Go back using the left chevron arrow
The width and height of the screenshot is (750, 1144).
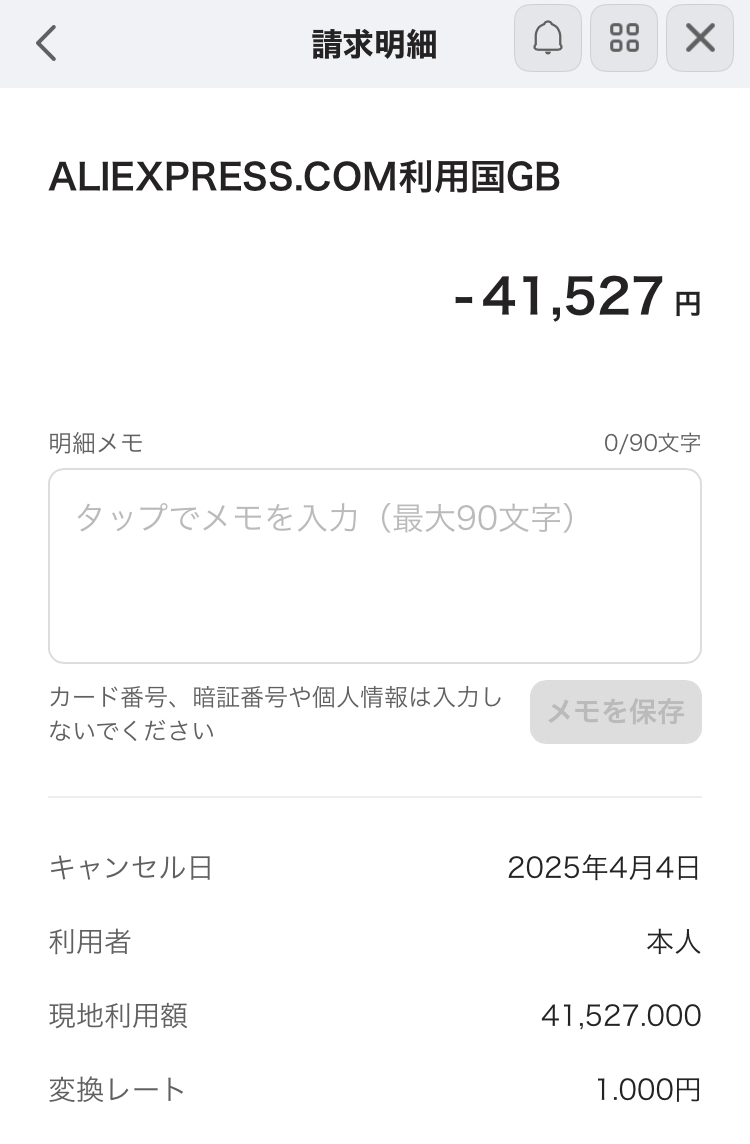click(x=46, y=43)
